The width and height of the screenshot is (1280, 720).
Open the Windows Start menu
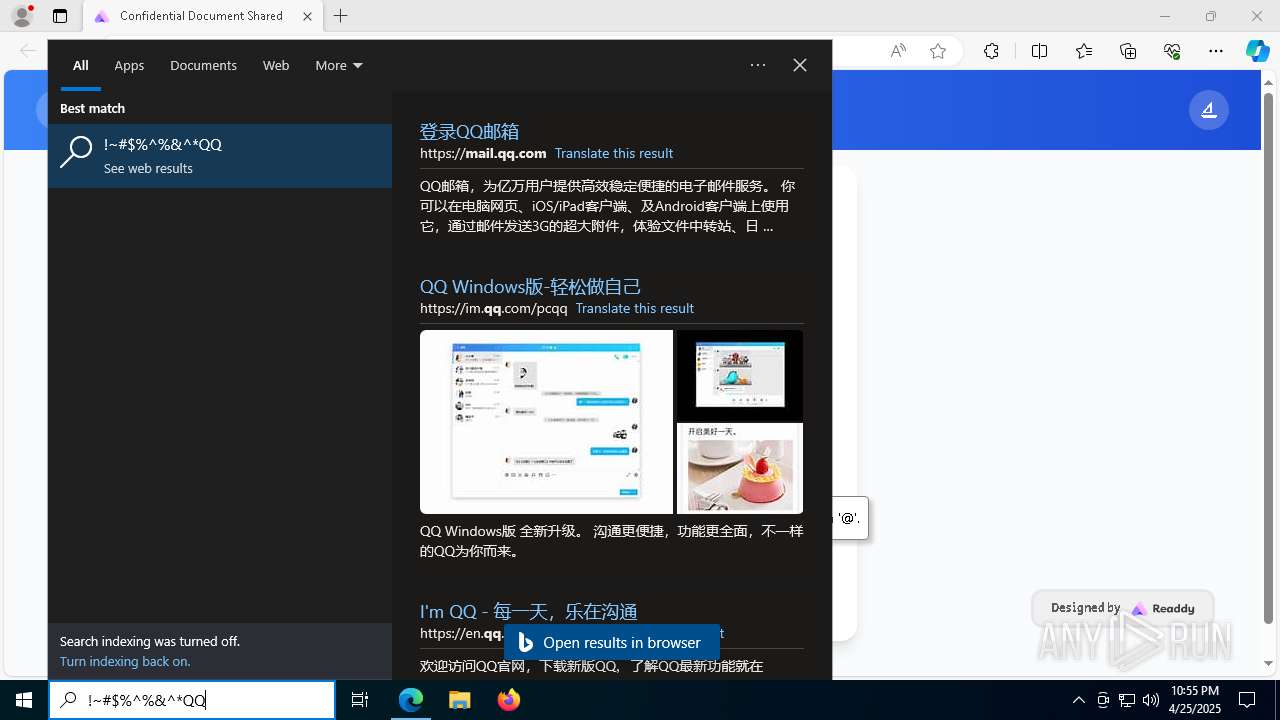point(24,700)
